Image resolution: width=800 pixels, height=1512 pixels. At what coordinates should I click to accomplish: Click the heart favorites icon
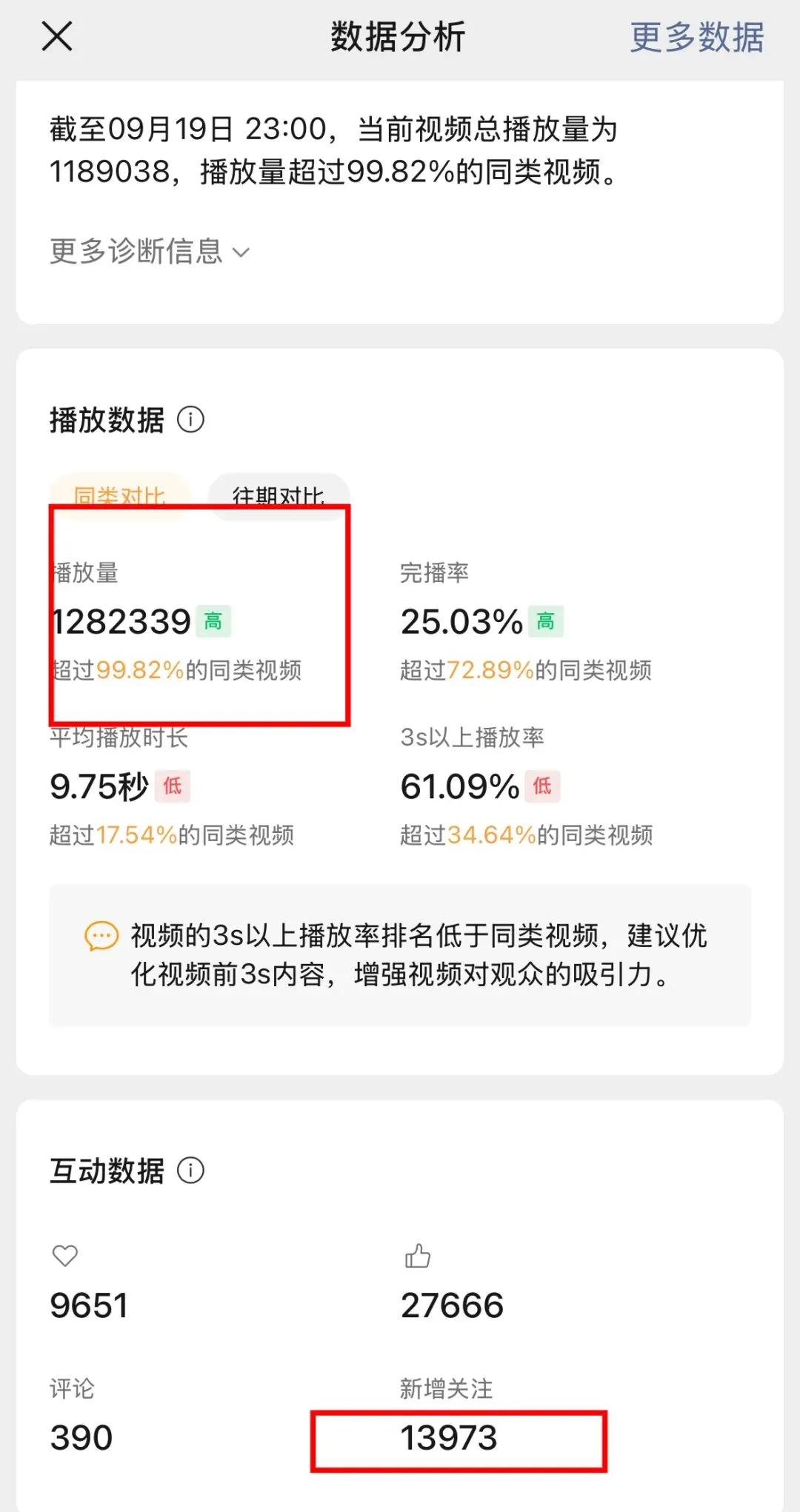click(x=65, y=1256)
